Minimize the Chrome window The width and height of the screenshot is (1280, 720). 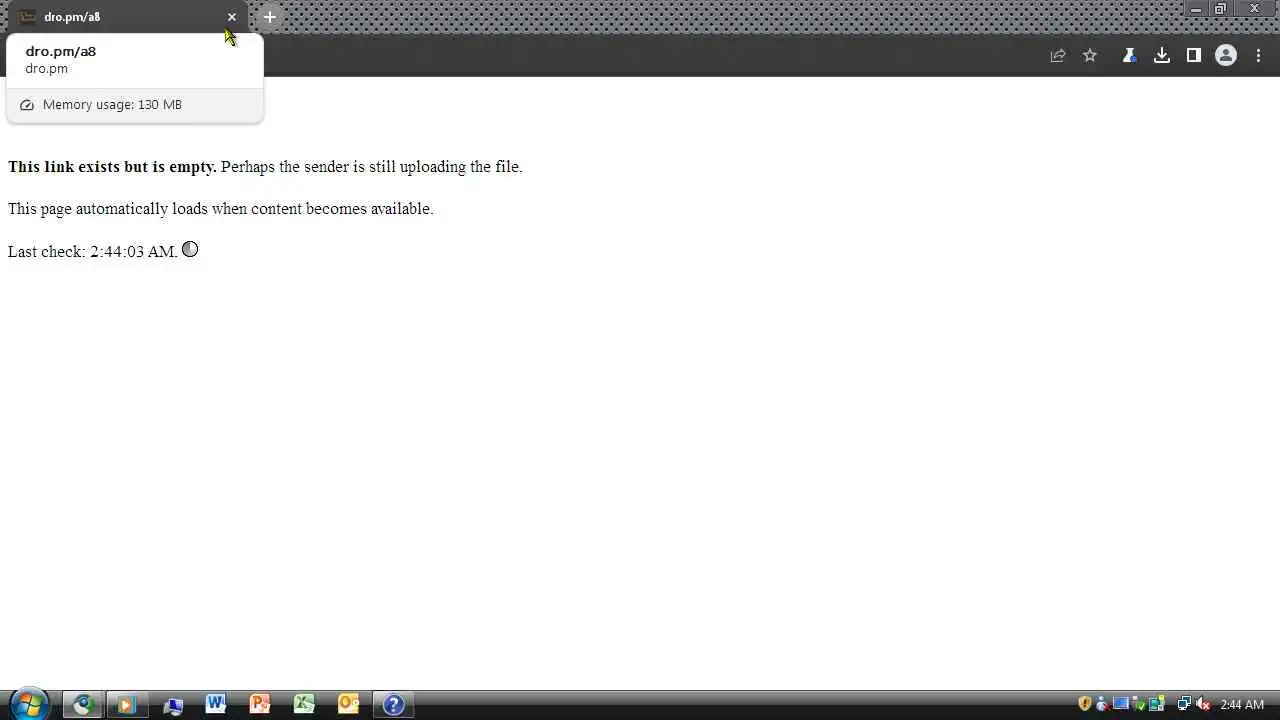[x=1196, y=9]
